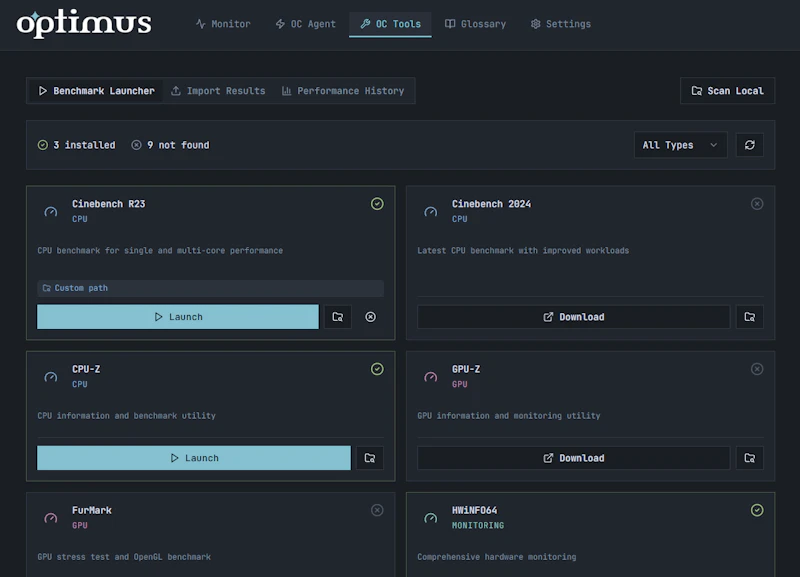Browse folder path for CPU-Z
This screenshot has width=800, height=577.
tap(370, 458)
